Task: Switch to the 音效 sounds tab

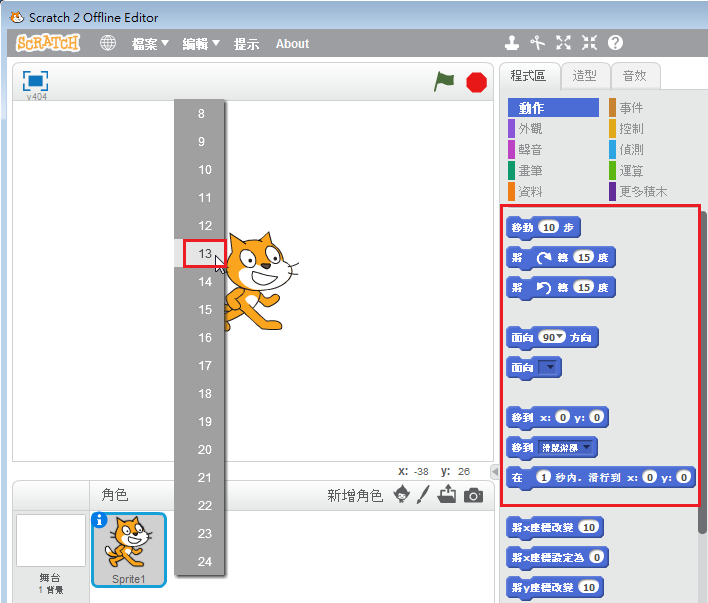Action: 634,75
